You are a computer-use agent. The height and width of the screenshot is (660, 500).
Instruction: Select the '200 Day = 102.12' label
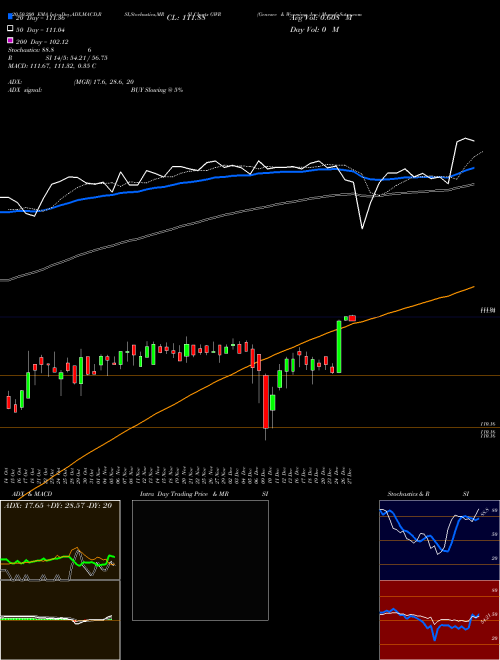pyautogui.click(x=42, y=42)
